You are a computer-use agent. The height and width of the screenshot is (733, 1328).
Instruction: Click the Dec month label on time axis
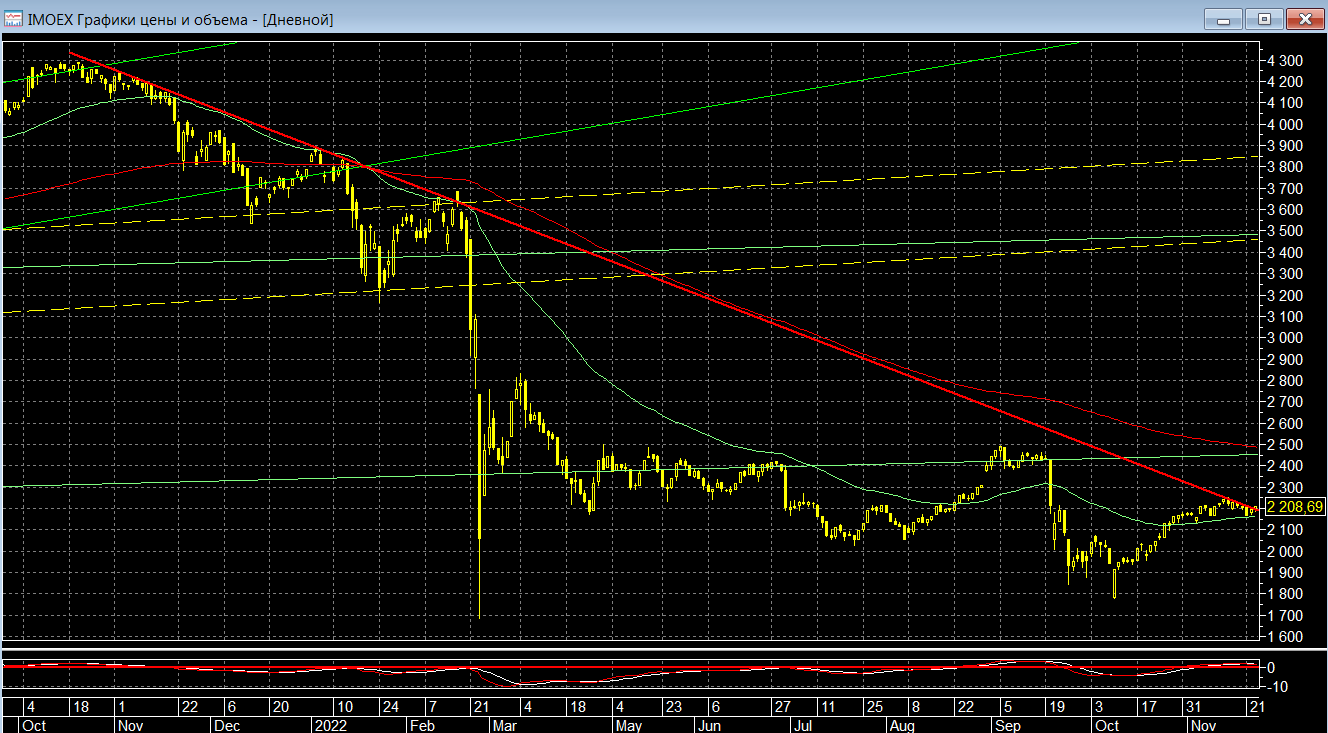[226, 725]
